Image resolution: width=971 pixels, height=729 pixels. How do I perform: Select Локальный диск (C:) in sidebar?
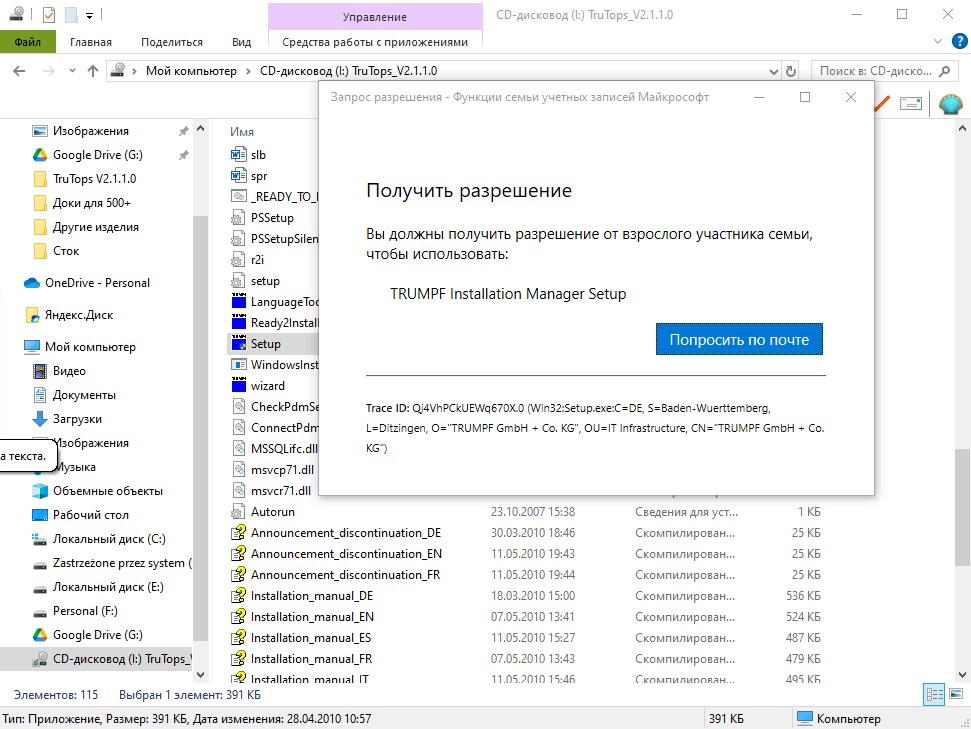click(109, 539)
